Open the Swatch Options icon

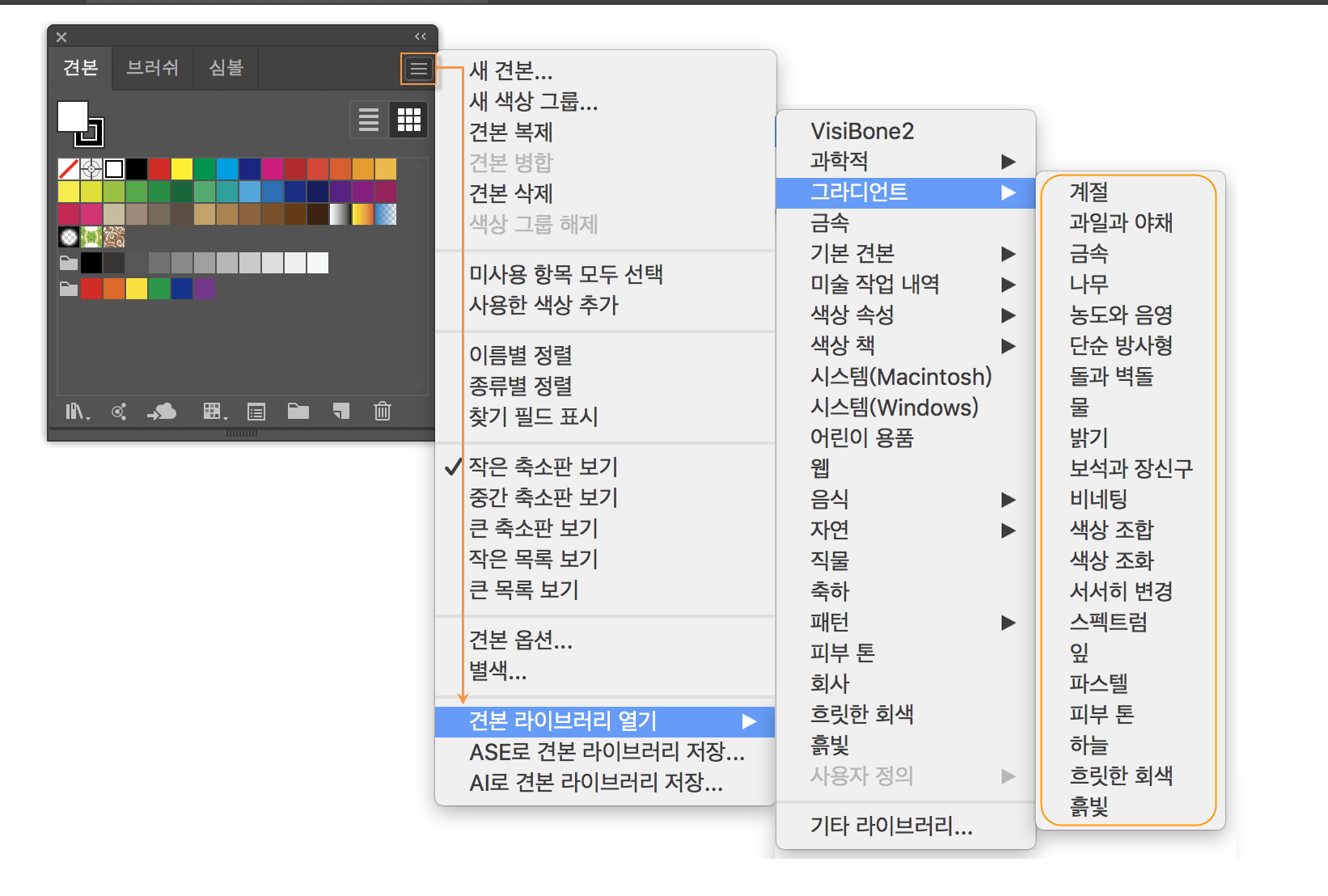(x=256, y=412)
